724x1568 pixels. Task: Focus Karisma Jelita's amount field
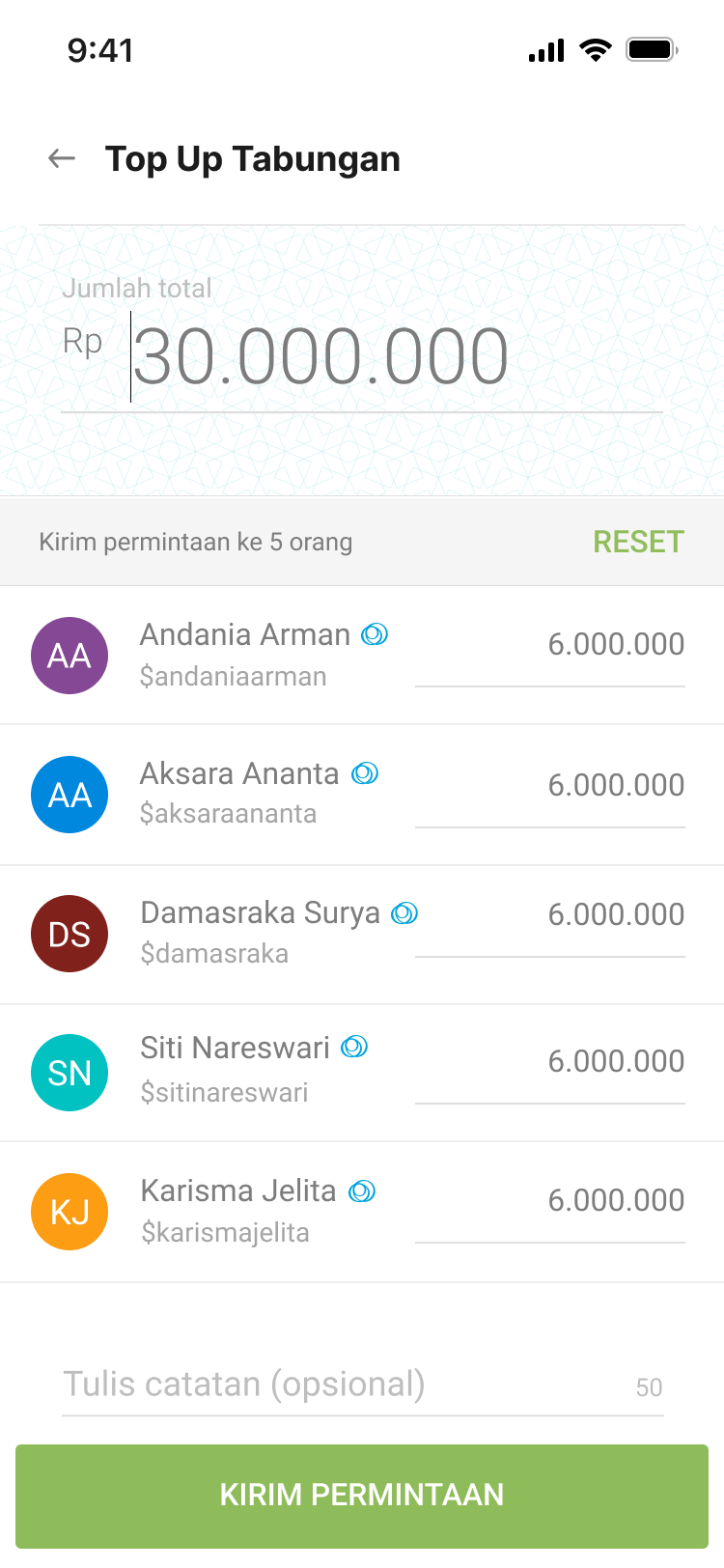point(550,1201)
